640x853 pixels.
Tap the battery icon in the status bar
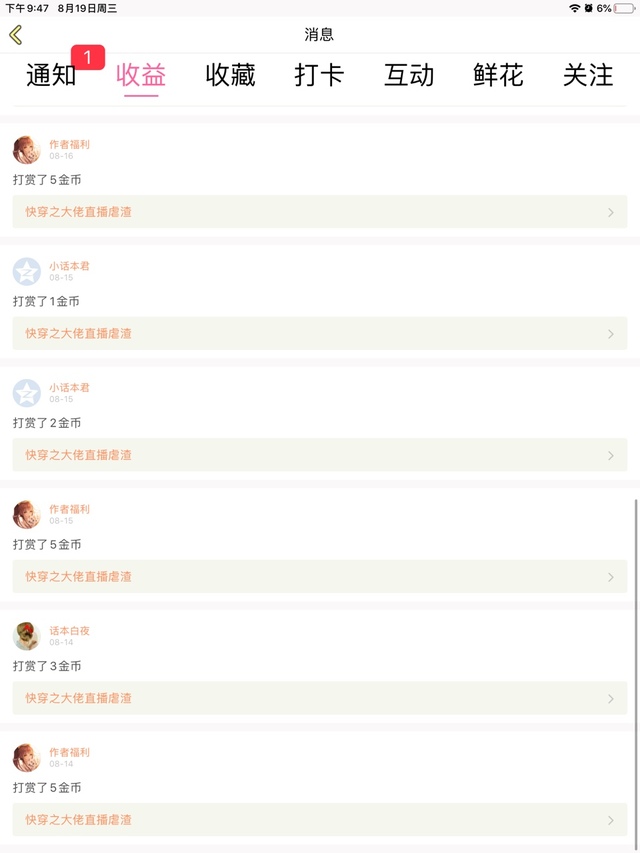click(x=624, y=8)
